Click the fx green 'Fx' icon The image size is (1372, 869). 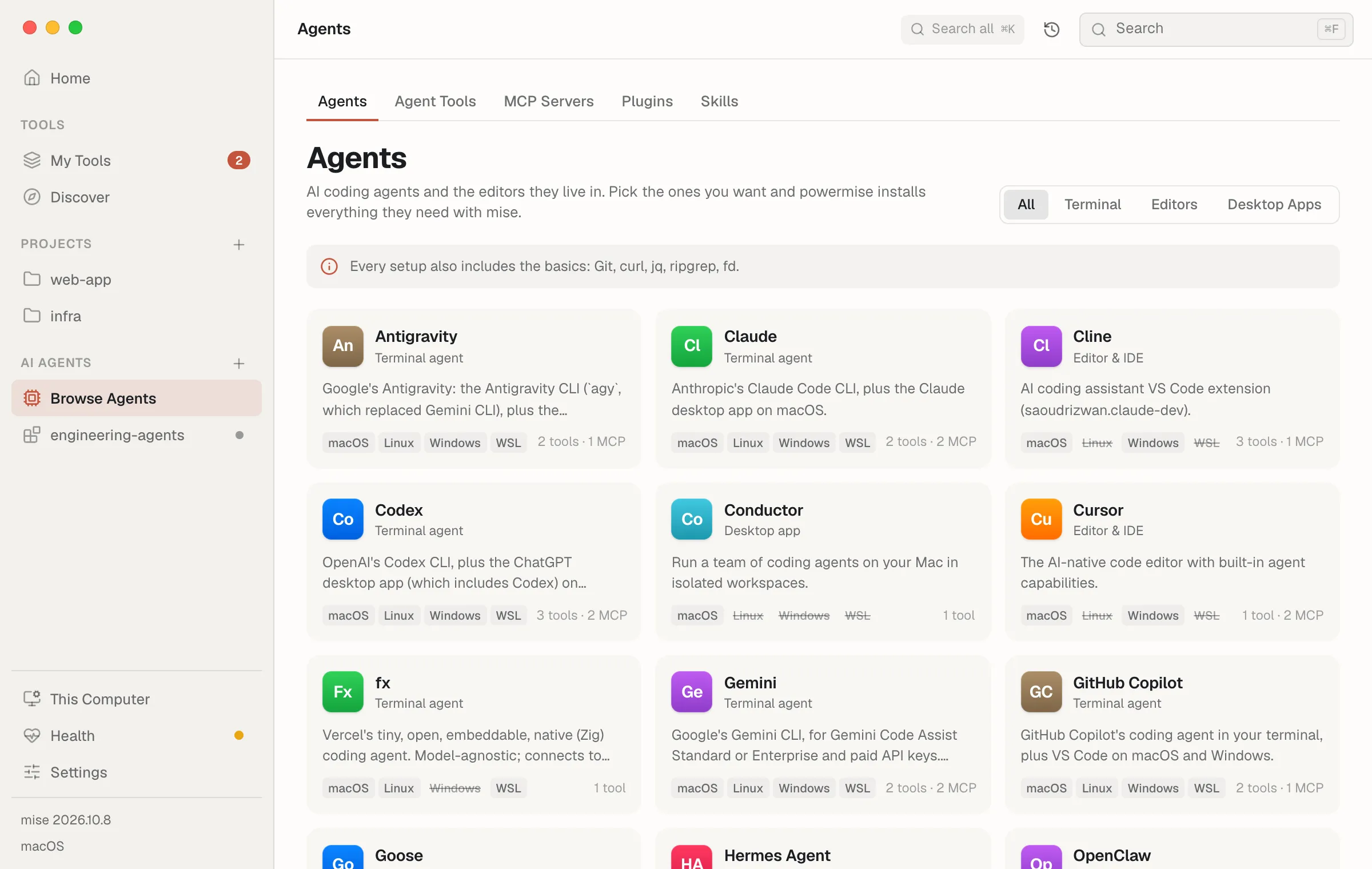[x=343, y=692]
